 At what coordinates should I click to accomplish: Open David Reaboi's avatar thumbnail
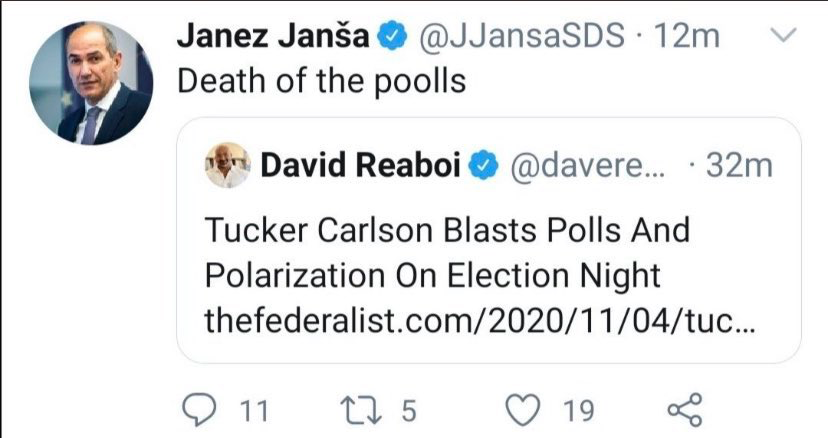(x=227, y=165)
